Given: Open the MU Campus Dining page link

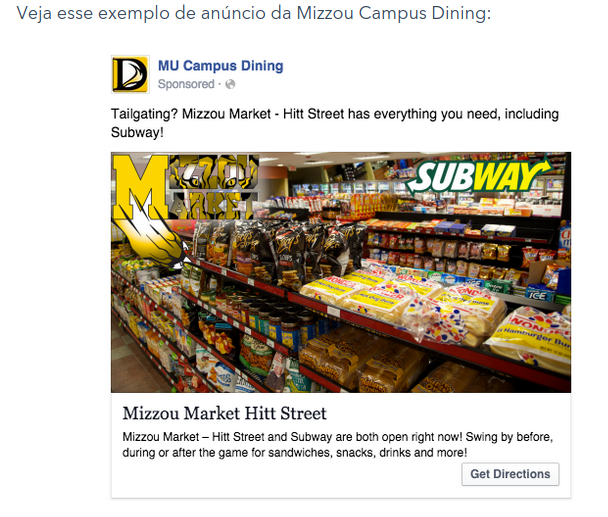Looking at the screenshot, I should pos(220,66).
